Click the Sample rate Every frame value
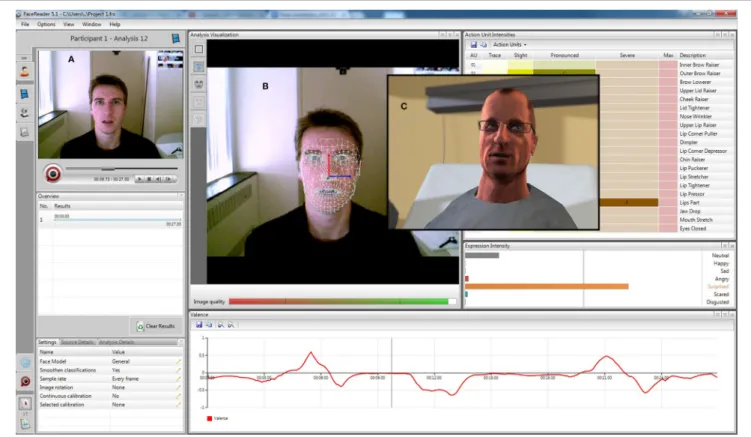Screen dimensions: 751x437 pyautogui.click(x=125, y=379)
